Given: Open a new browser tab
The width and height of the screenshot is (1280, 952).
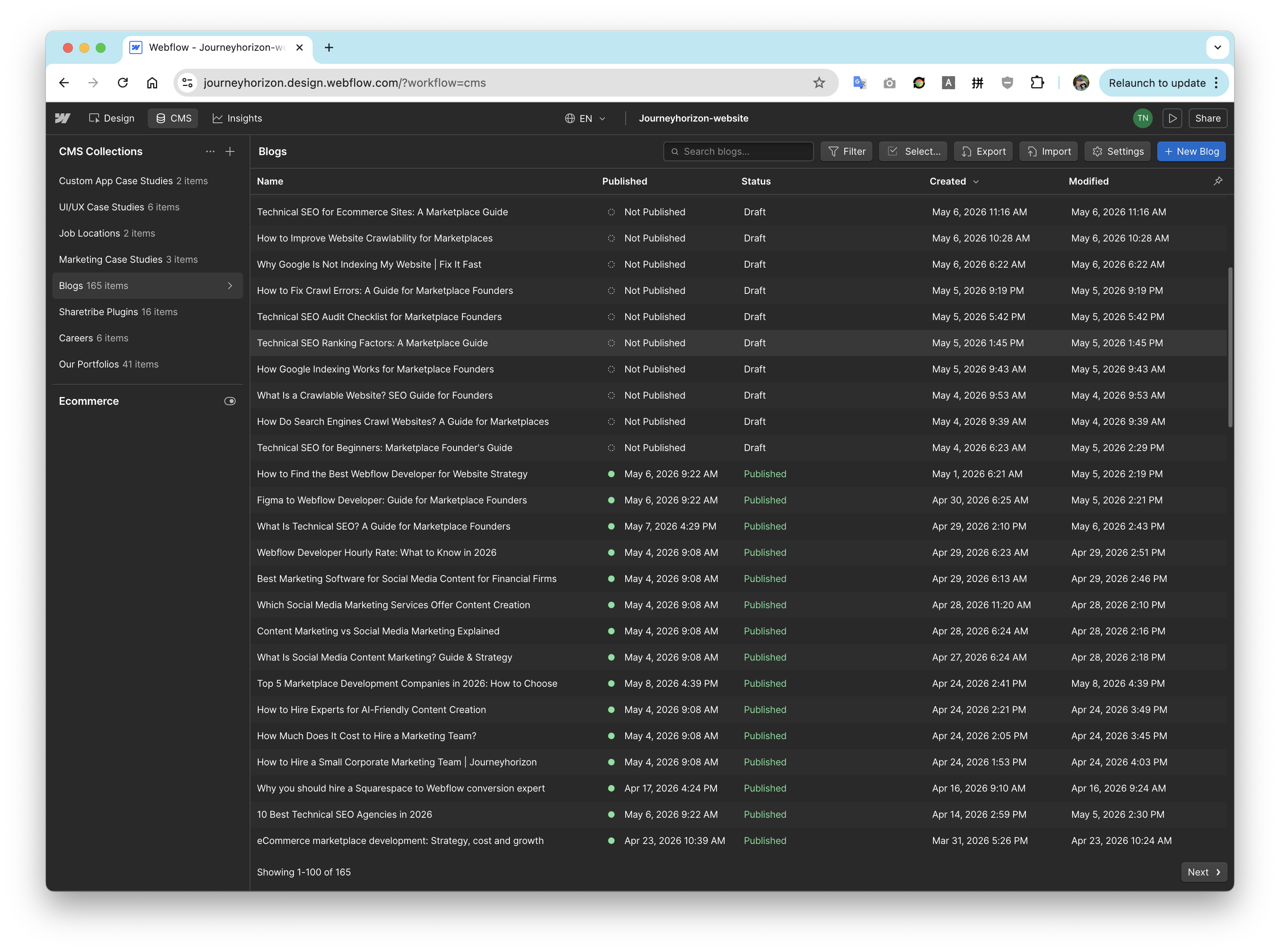Looking at the screenshot, I should [x=329, y=48].
